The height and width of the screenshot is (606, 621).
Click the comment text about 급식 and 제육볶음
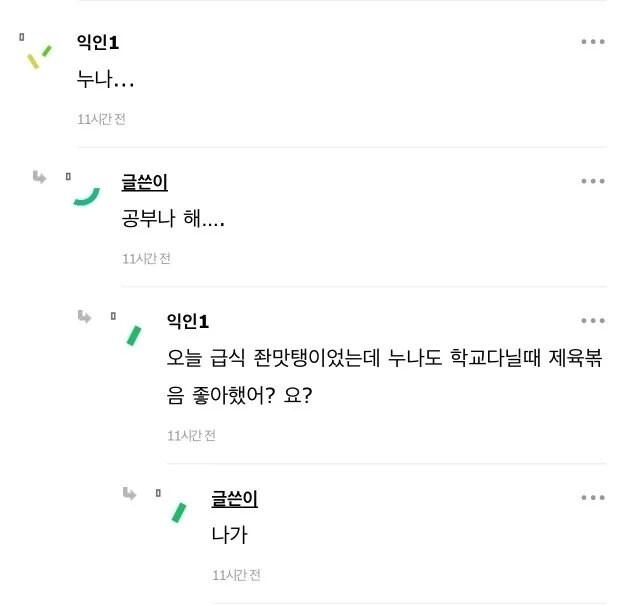[384, 376]
